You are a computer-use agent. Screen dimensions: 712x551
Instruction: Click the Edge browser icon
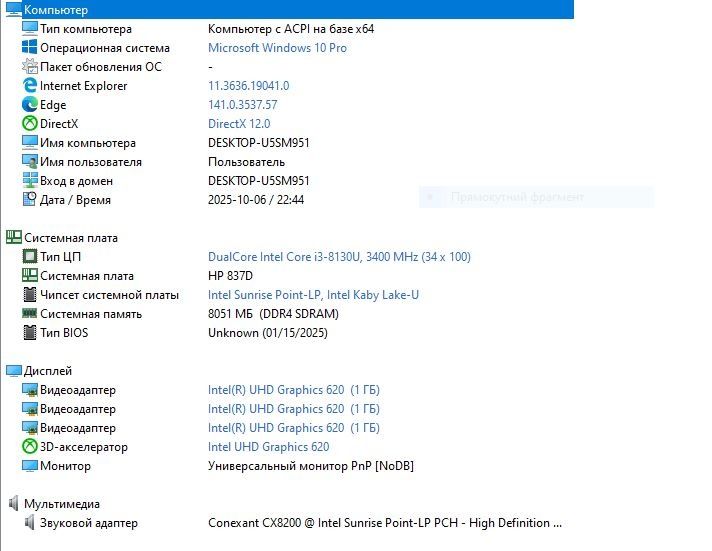30,104
